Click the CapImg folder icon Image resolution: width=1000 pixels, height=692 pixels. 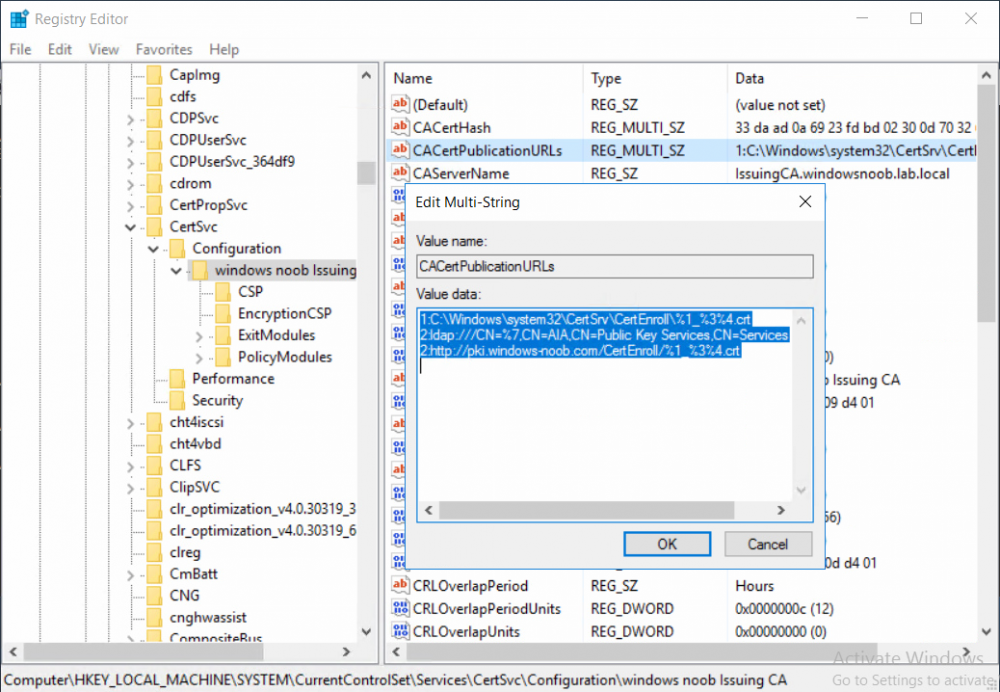154,75
